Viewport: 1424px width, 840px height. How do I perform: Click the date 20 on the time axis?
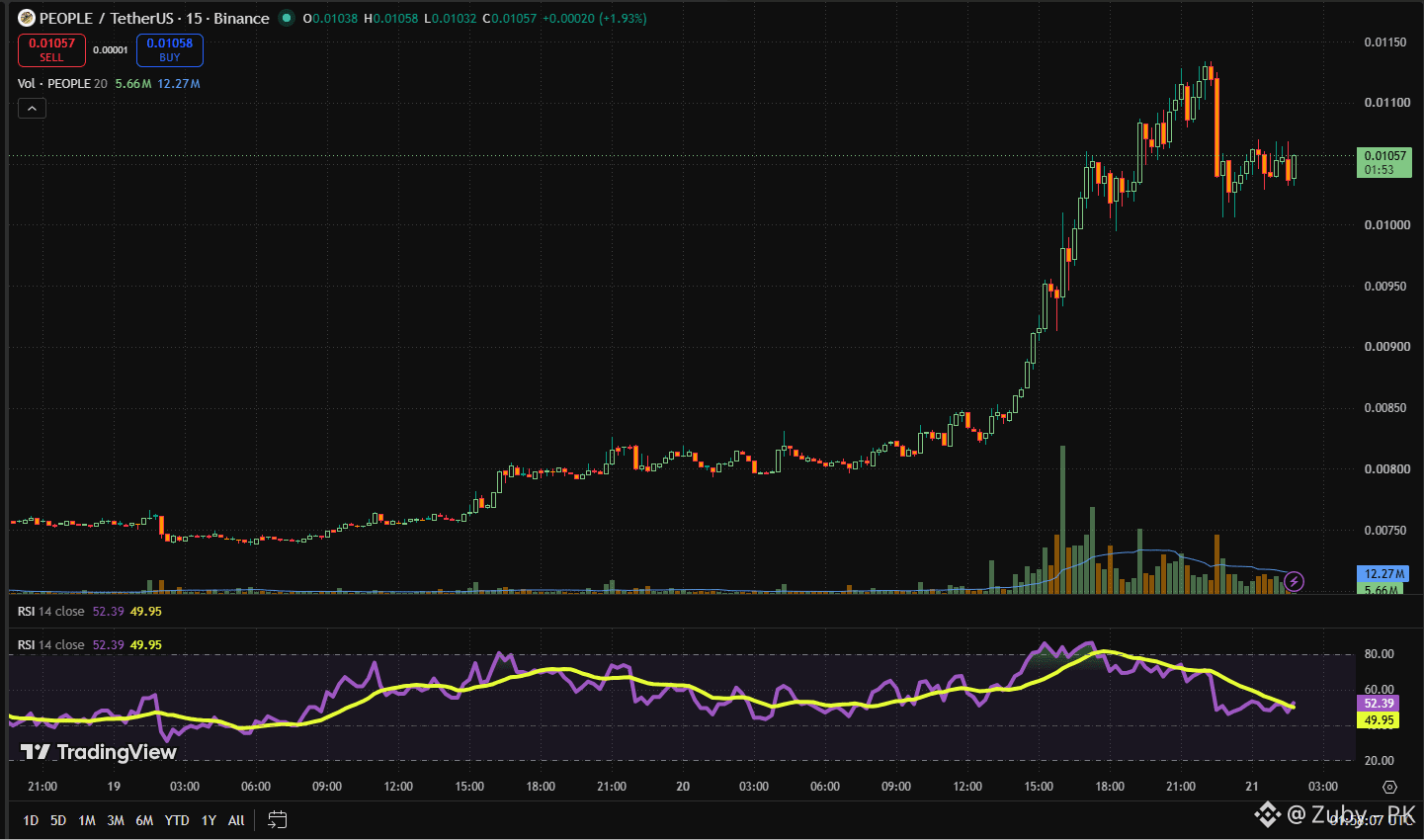pyautogui.click(x=683, y=787)
